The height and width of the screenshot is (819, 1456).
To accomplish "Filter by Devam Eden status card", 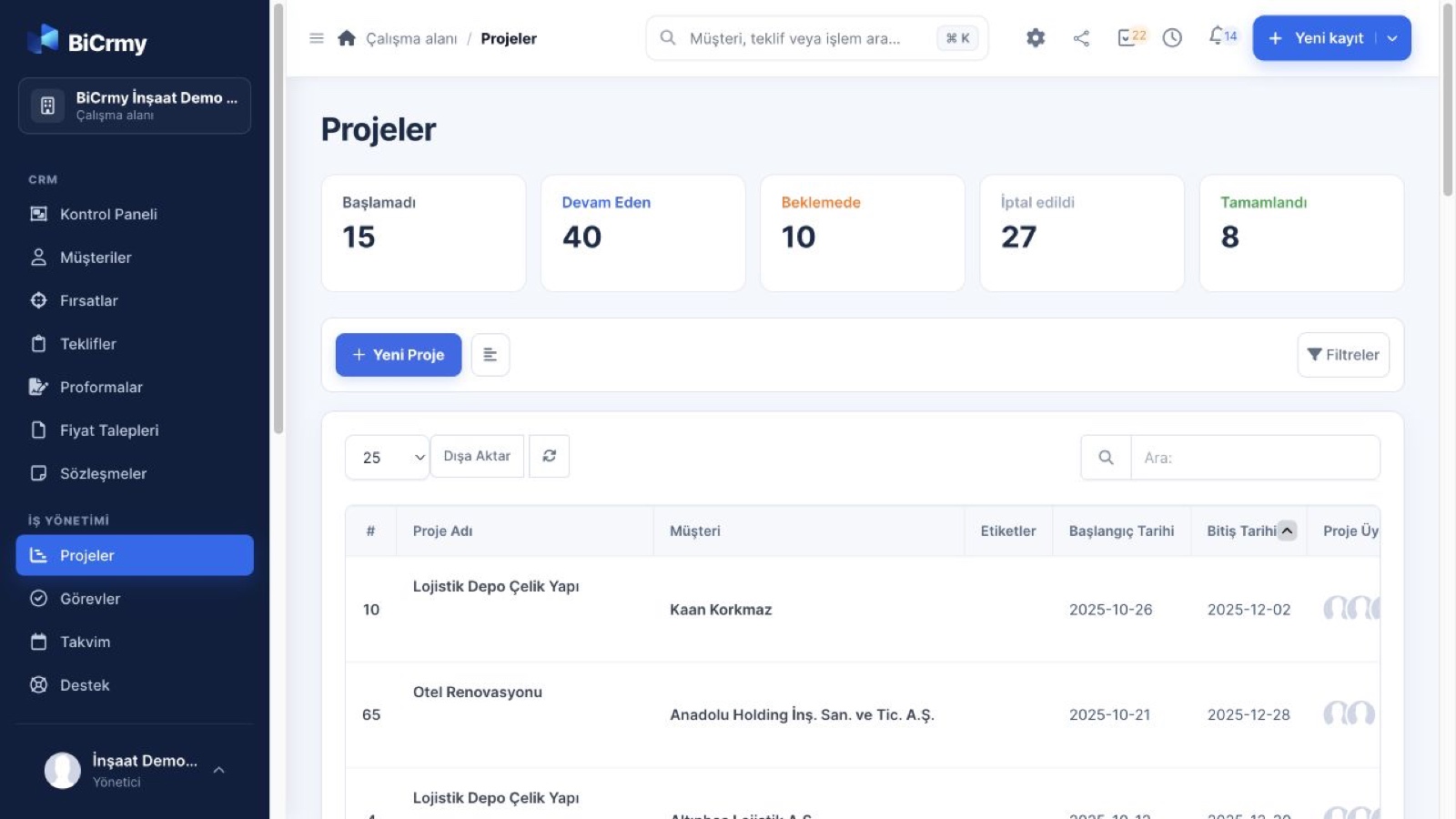I will [x=643, y=233].
